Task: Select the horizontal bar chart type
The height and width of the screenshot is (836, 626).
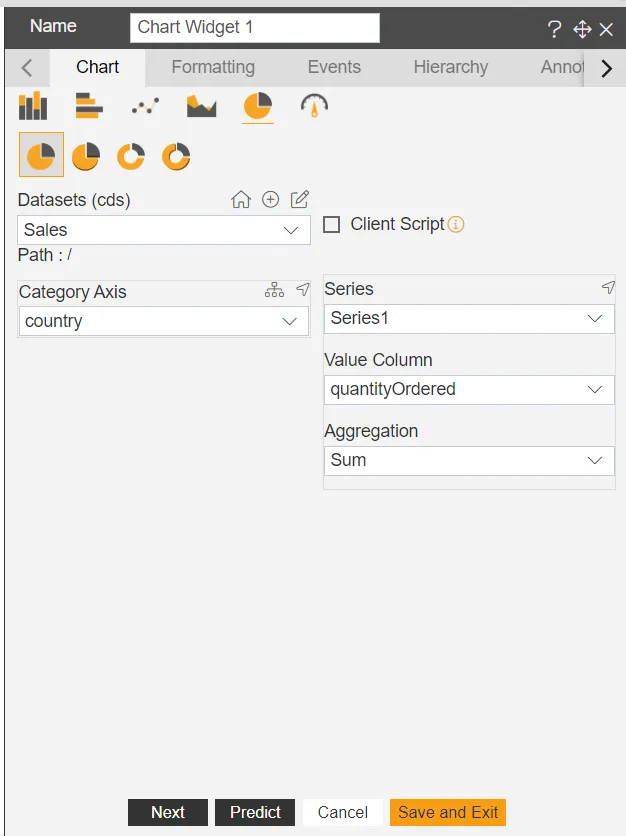Action: coord(89,106)
